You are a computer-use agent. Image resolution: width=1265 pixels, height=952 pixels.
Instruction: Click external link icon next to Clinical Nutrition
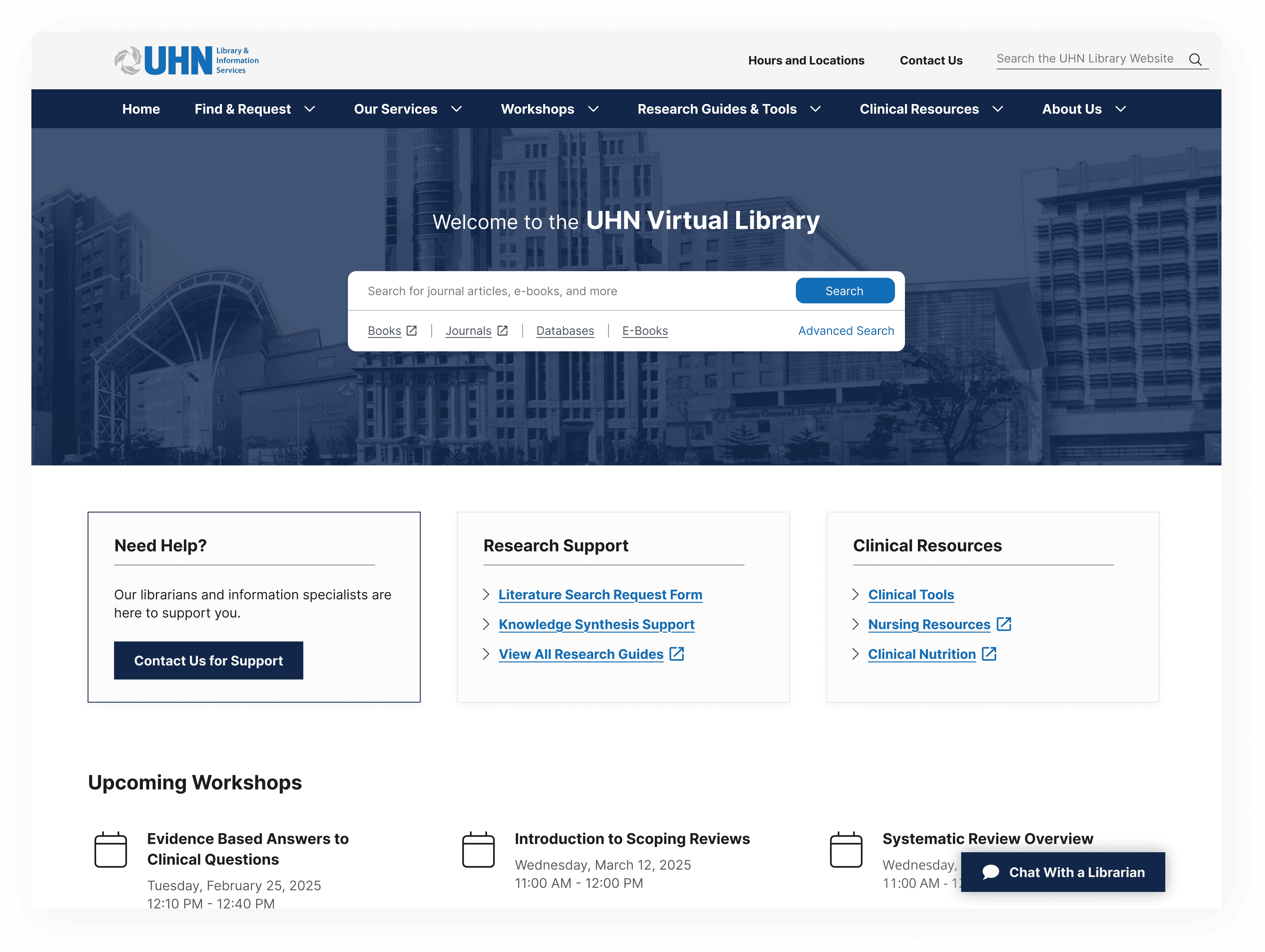click(x=989, y=654)
